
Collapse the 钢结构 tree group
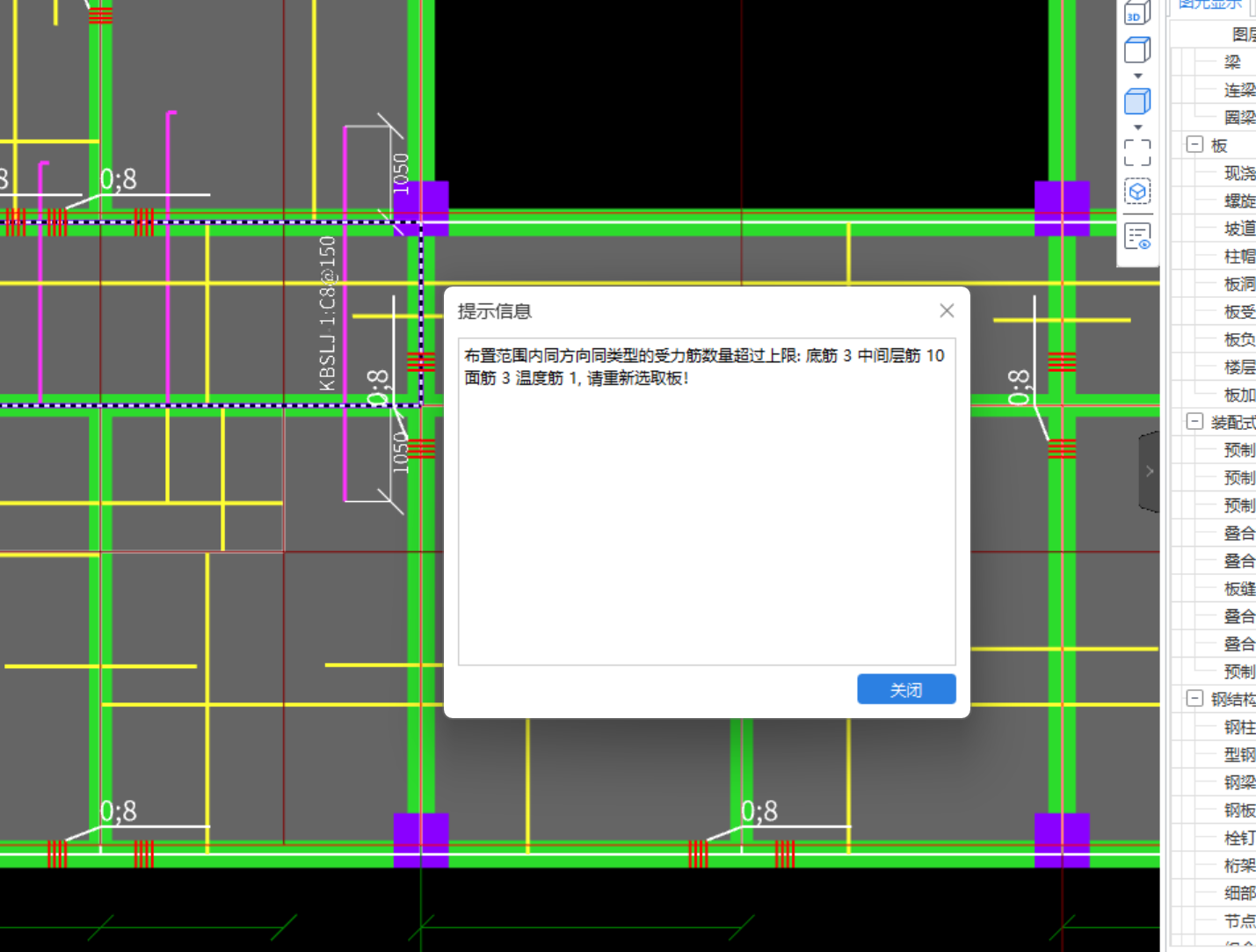(1194, 699)
